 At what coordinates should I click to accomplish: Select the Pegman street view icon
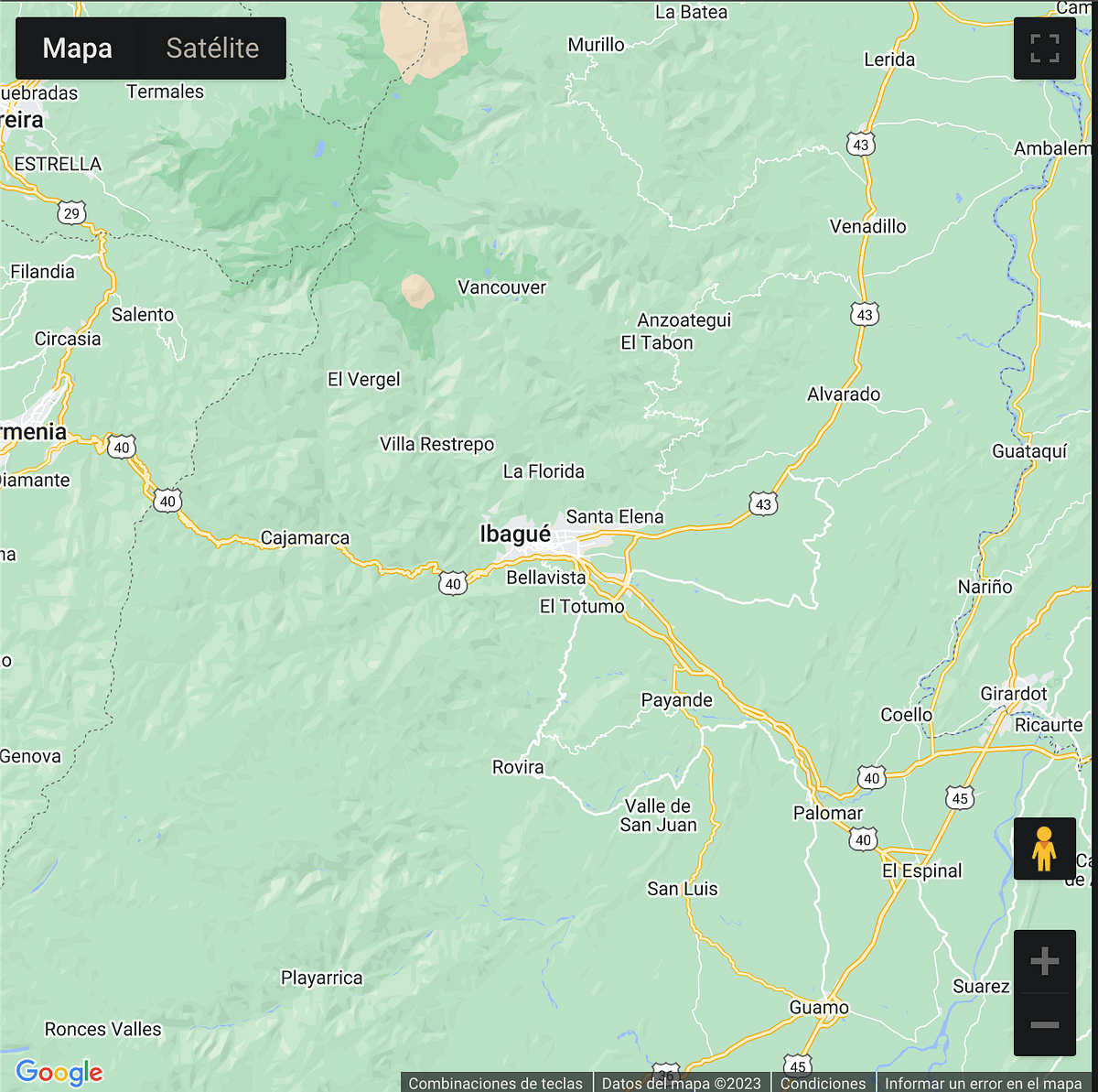click(1044, 849)
